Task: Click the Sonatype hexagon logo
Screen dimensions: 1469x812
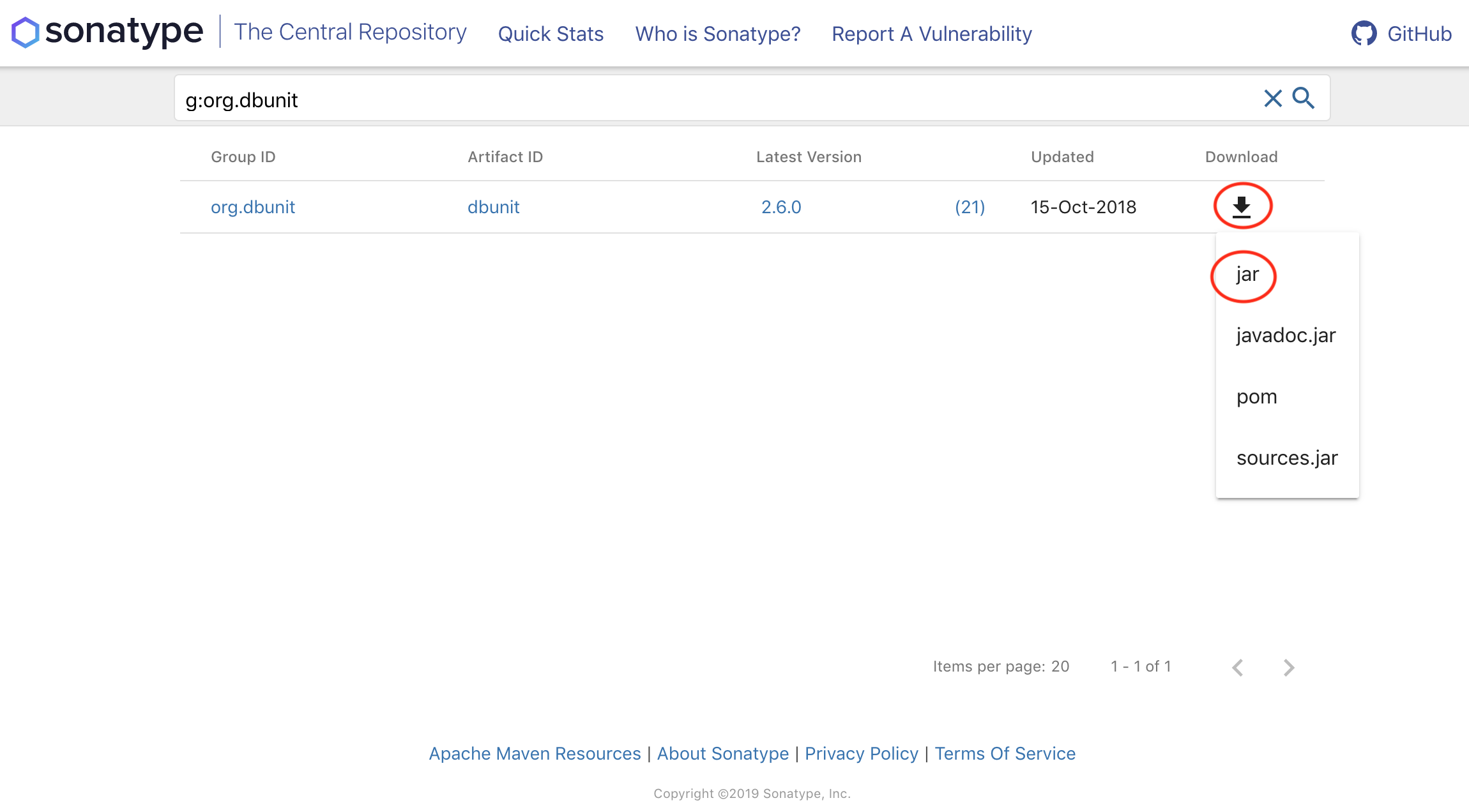Action: click(26, 33)
